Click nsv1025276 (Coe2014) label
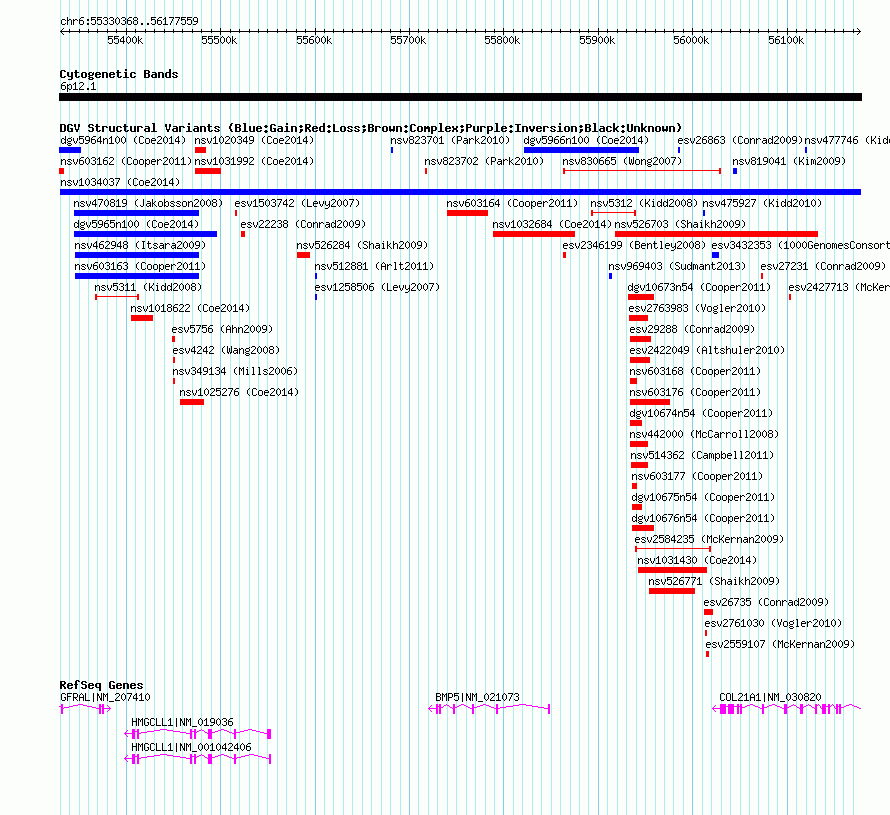This screenshot has width=890, height=815. 239,392
